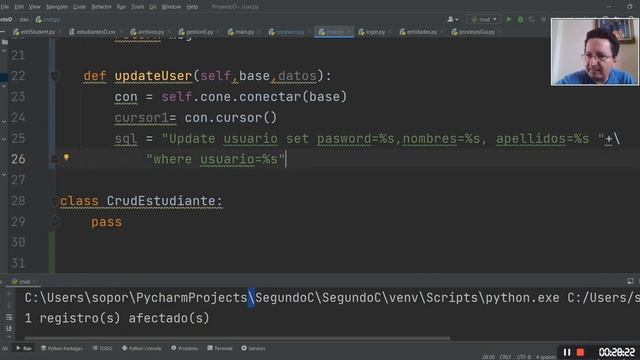640x360 pixels.
Task: Click the scroll-to-end icon in Run panel sidebar
Action: tap(9, 328)
